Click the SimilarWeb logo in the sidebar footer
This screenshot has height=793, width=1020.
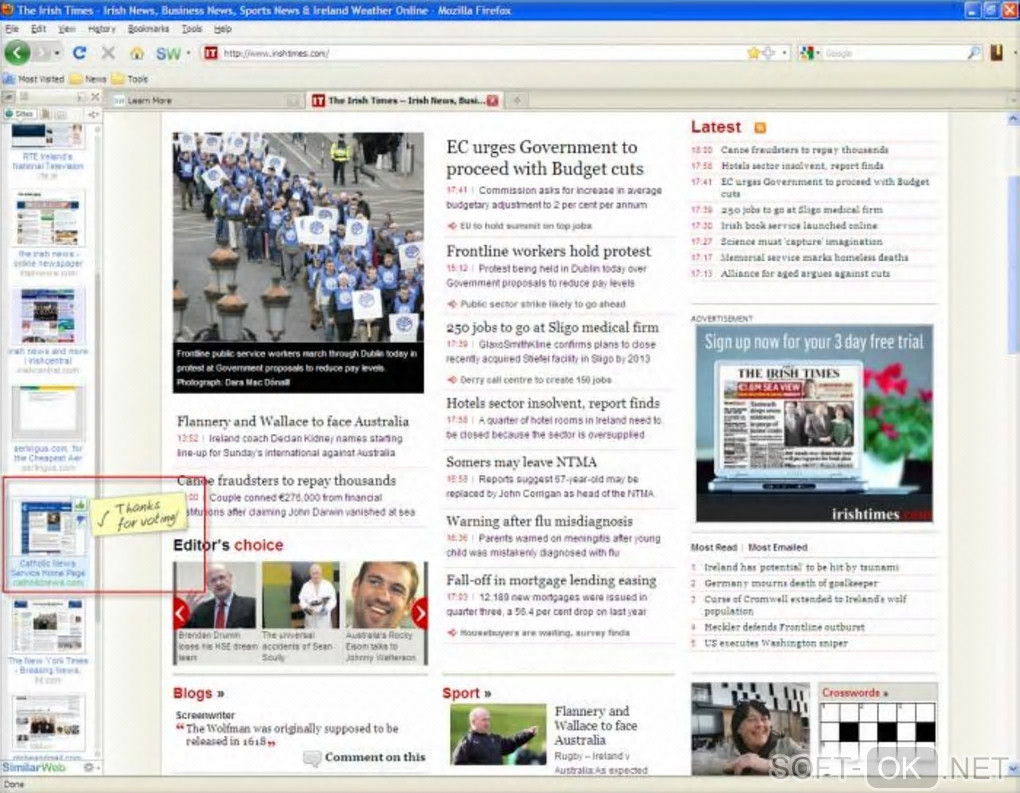click(34, 768)
